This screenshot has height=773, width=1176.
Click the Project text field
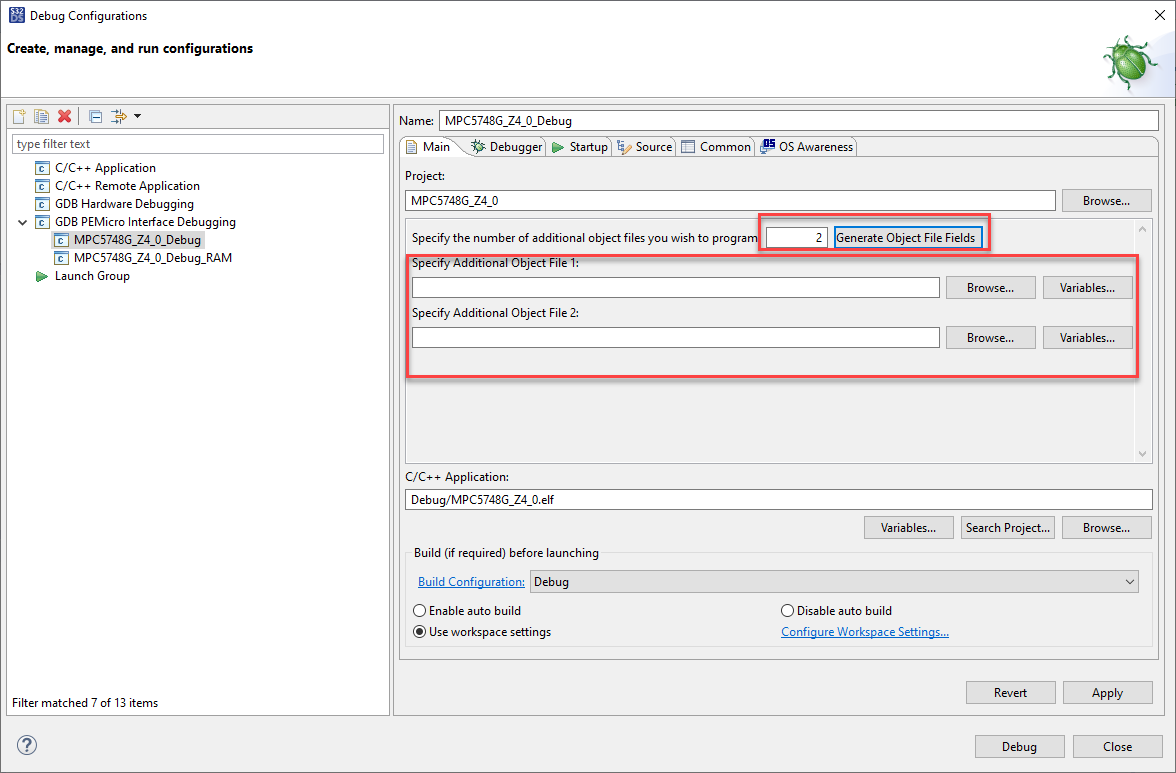pos(730,201)
